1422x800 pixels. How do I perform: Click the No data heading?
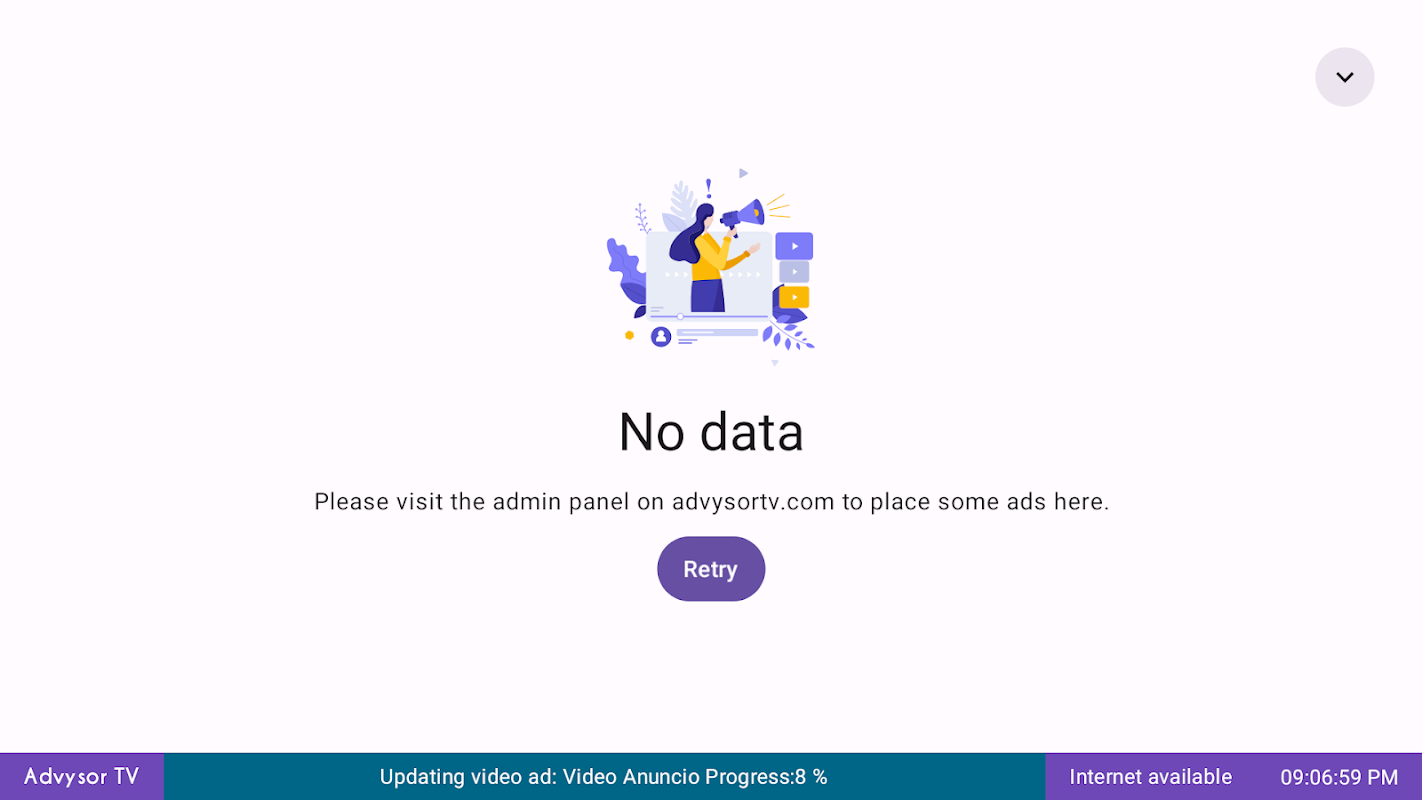point(711,432)
